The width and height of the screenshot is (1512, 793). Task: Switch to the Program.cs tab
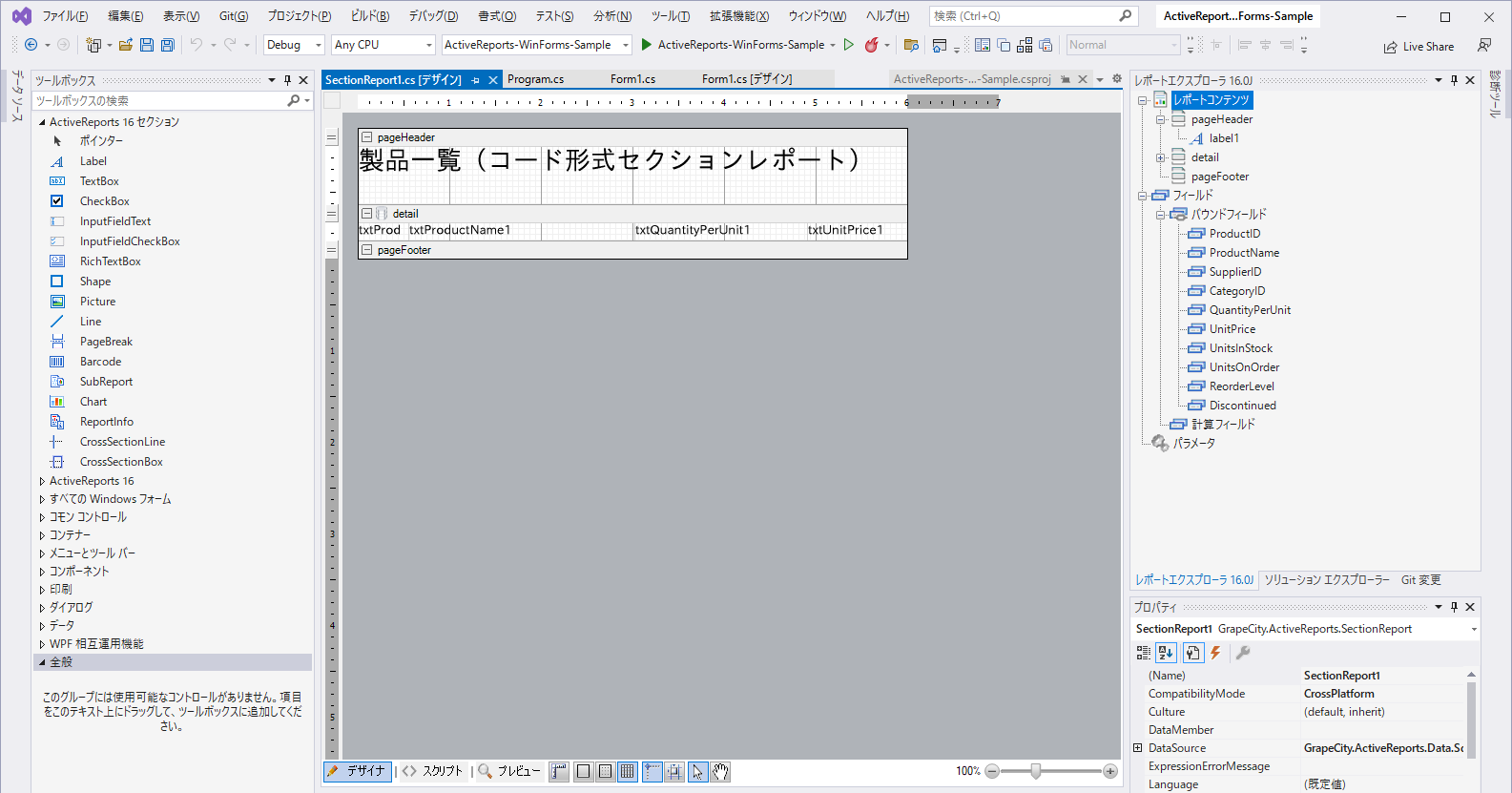pos(535,79)
